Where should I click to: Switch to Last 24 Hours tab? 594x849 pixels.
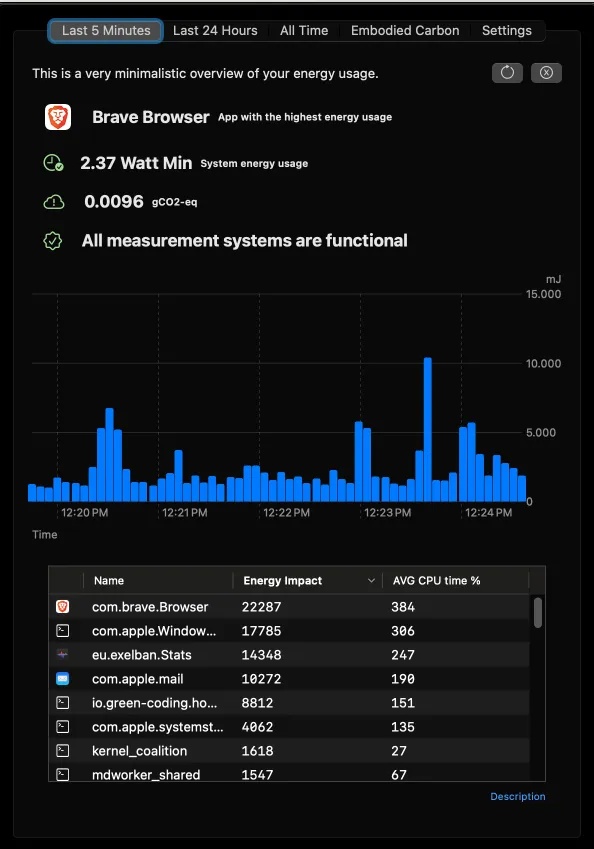pyautogui.click(x=215, y=31)
